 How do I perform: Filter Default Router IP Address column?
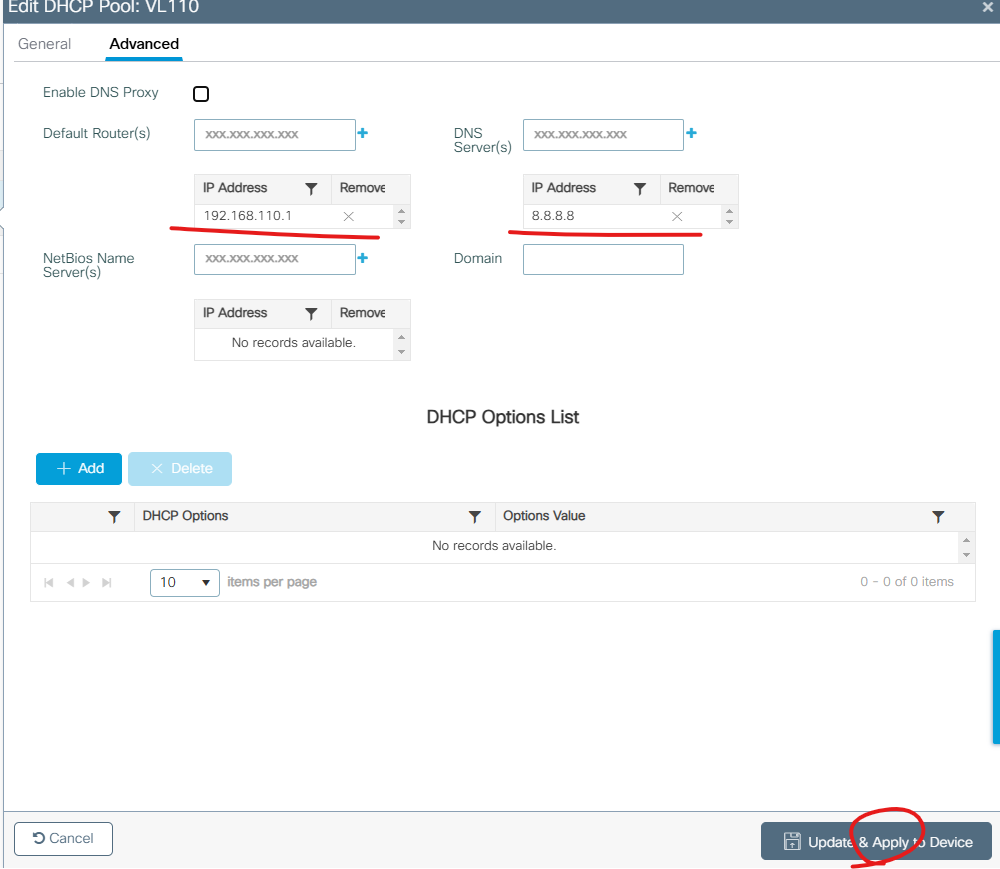(311, 189)
